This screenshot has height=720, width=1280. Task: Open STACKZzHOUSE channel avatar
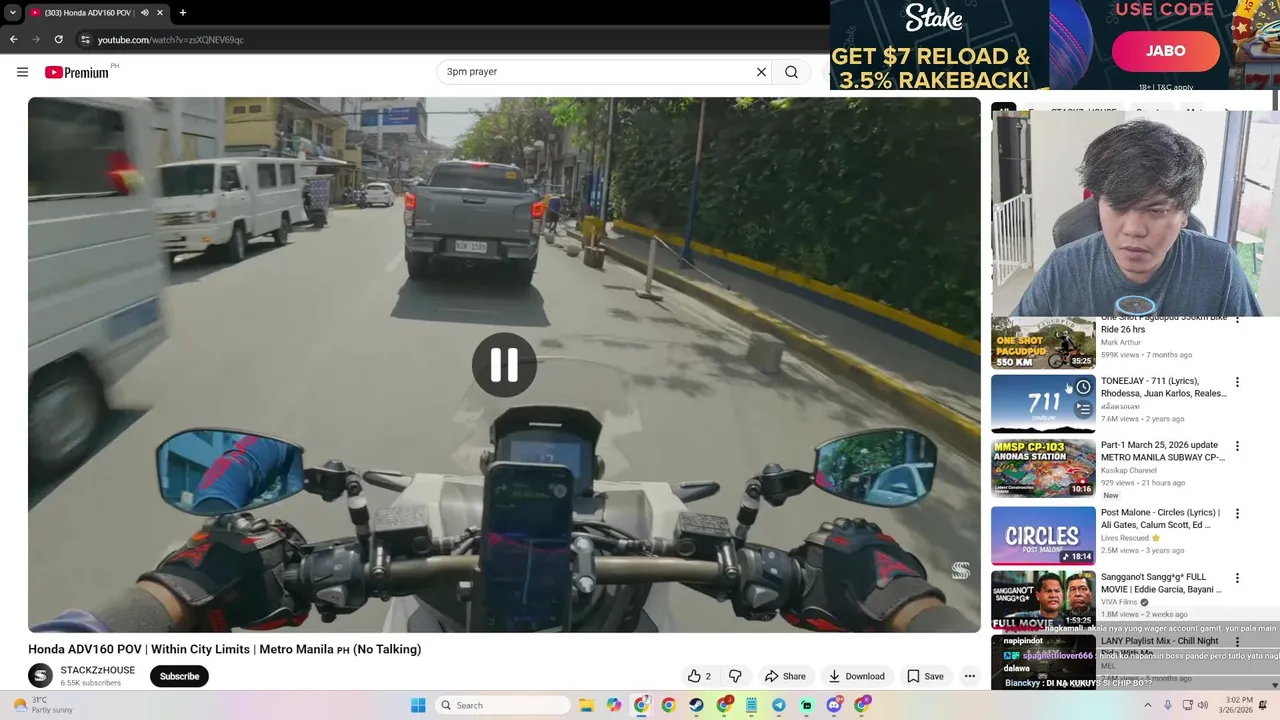pyautogui.click(x=40, y=676)
